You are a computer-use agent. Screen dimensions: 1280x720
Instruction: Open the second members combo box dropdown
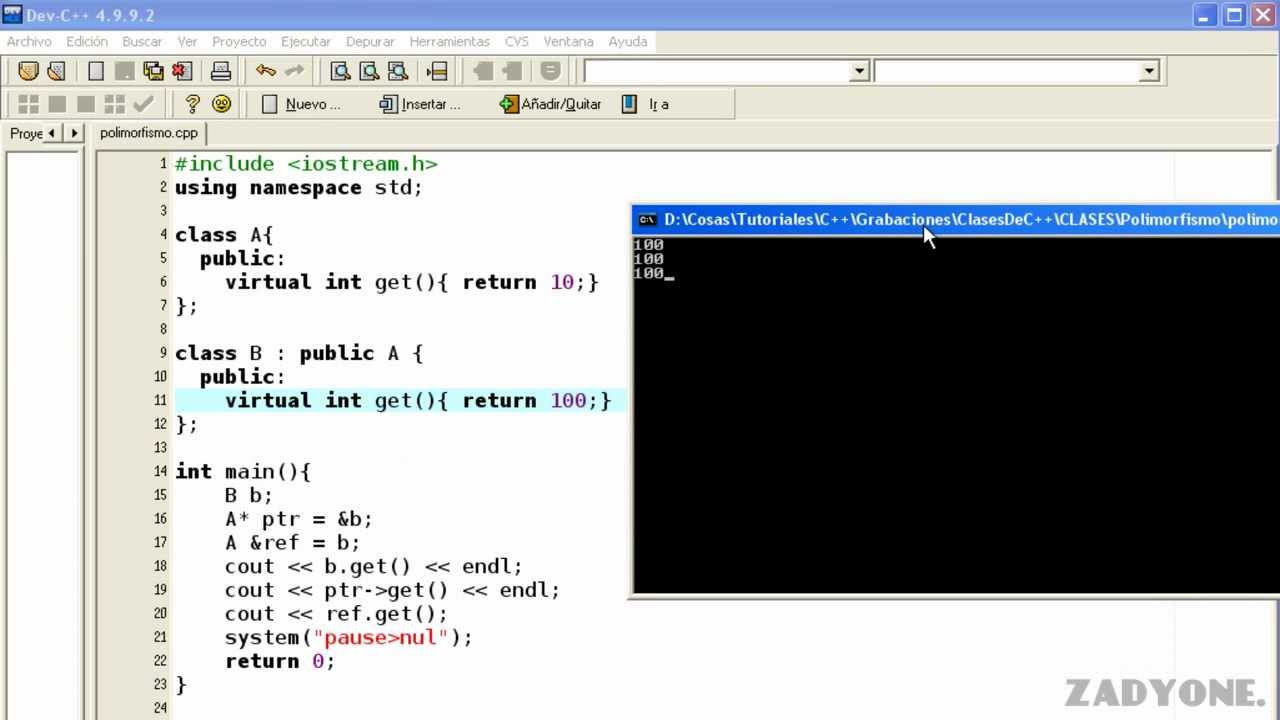[x=1149, y=71]
